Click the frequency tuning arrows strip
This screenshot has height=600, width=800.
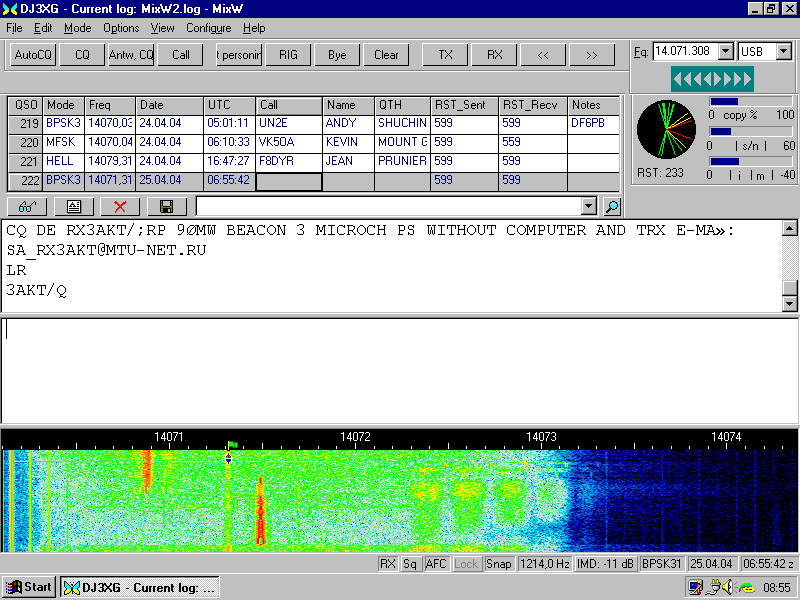[x=712, y=78]
